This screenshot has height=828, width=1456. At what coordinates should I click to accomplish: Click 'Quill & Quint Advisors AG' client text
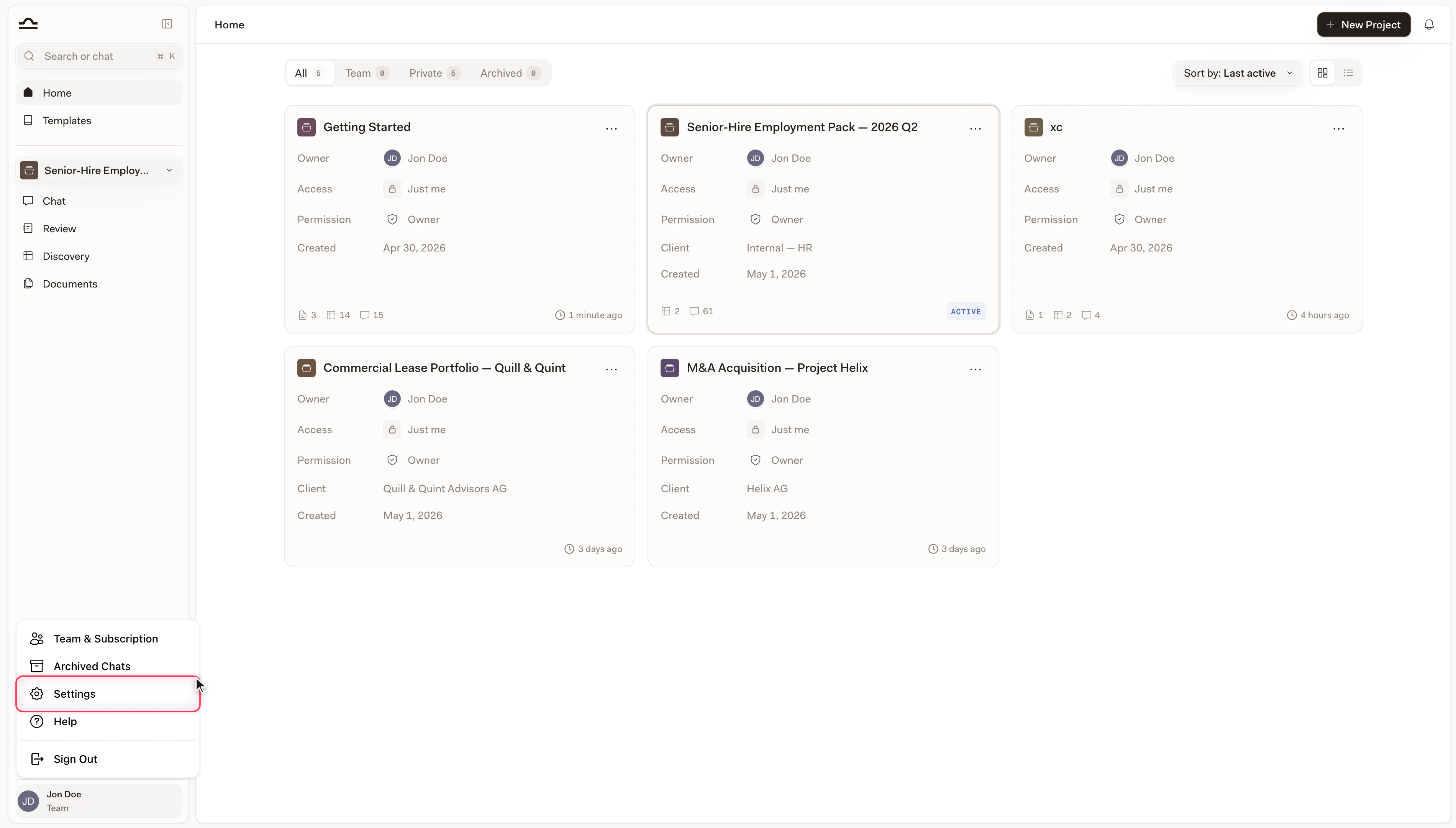[444, 488]
